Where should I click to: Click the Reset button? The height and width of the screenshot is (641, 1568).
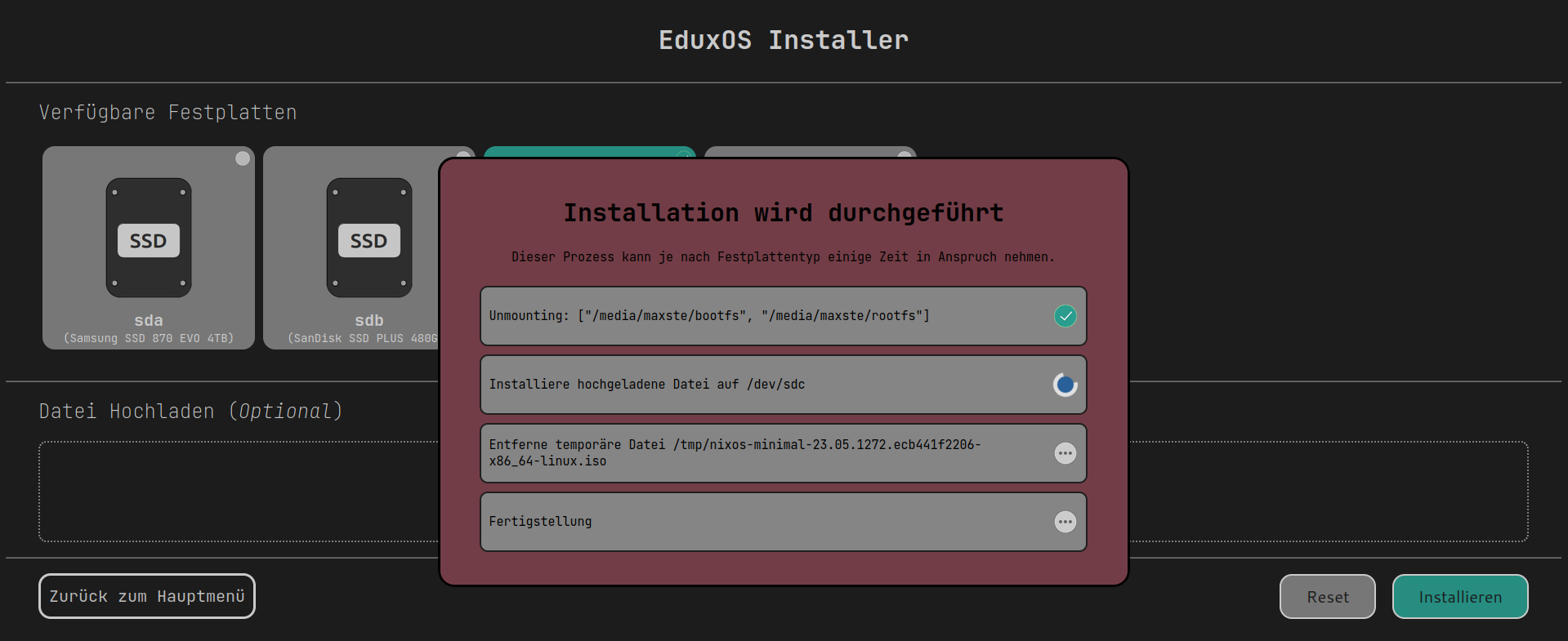(x=1328, y=597)
